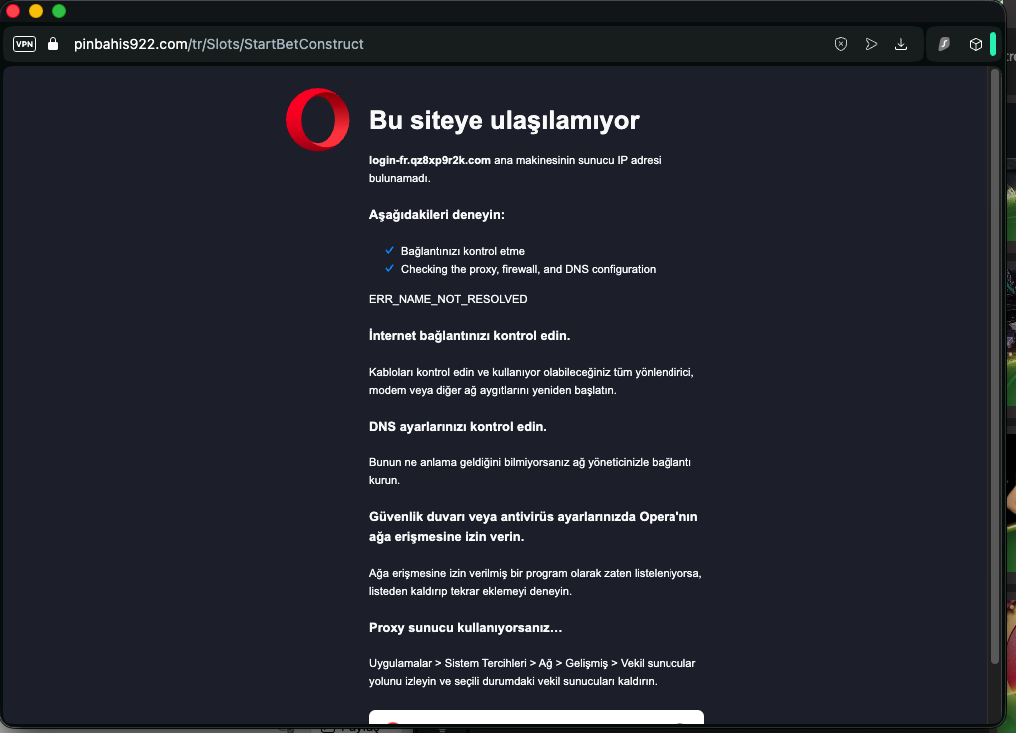Image resolution: width=1016 pixels, height=733 pixels.
Task: Click the red close window button
Action: [x=13, y=11]
